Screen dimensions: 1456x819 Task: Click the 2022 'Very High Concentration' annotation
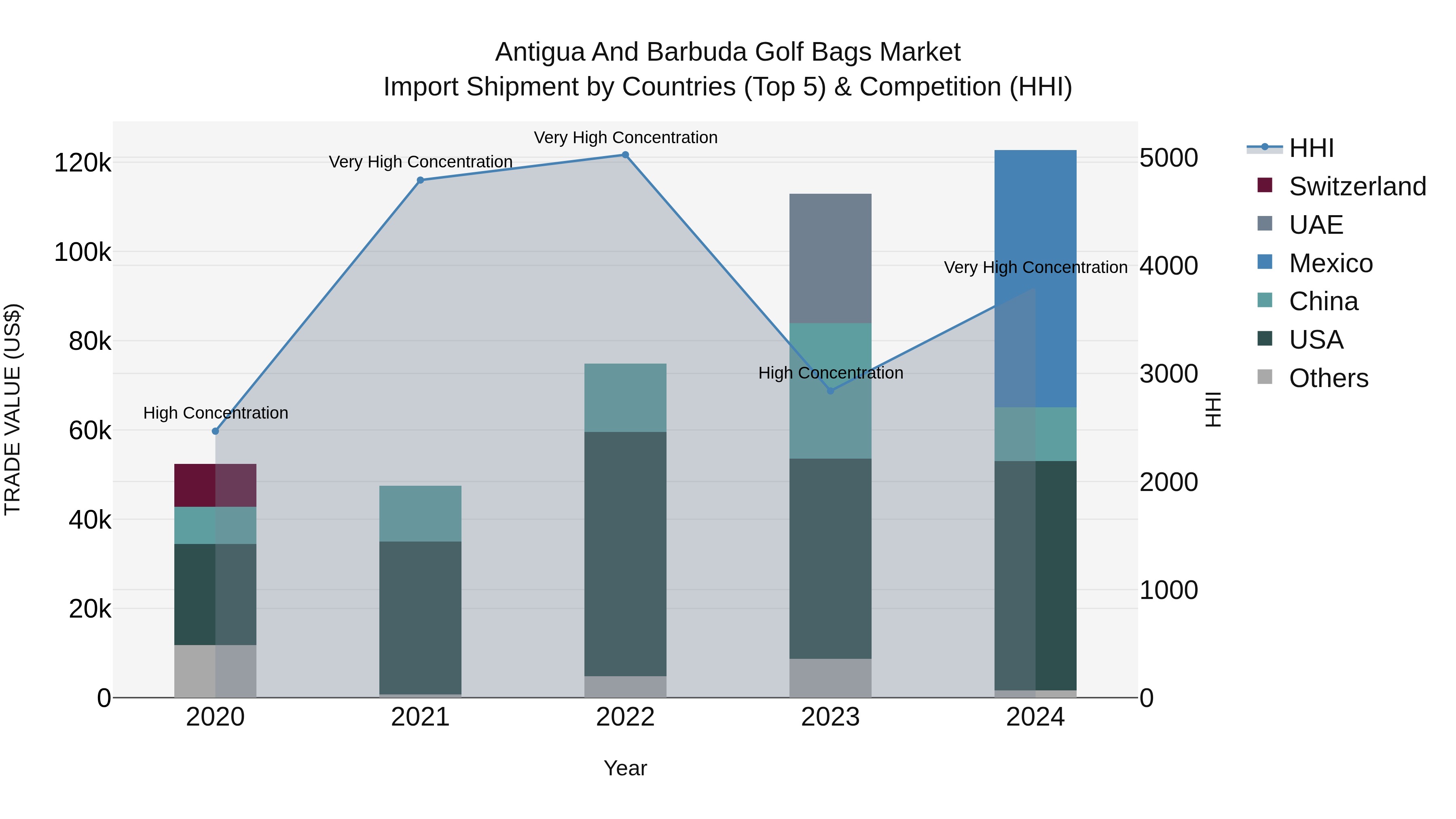[x=625, y=138]
